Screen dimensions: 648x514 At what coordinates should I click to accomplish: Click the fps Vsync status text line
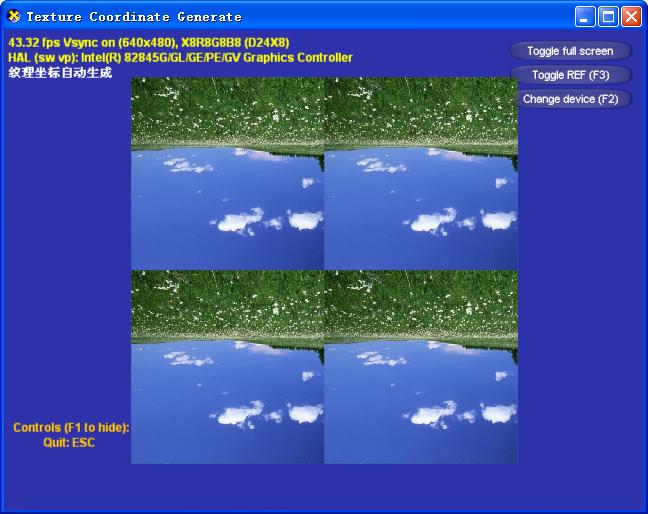tap(149, 43)
